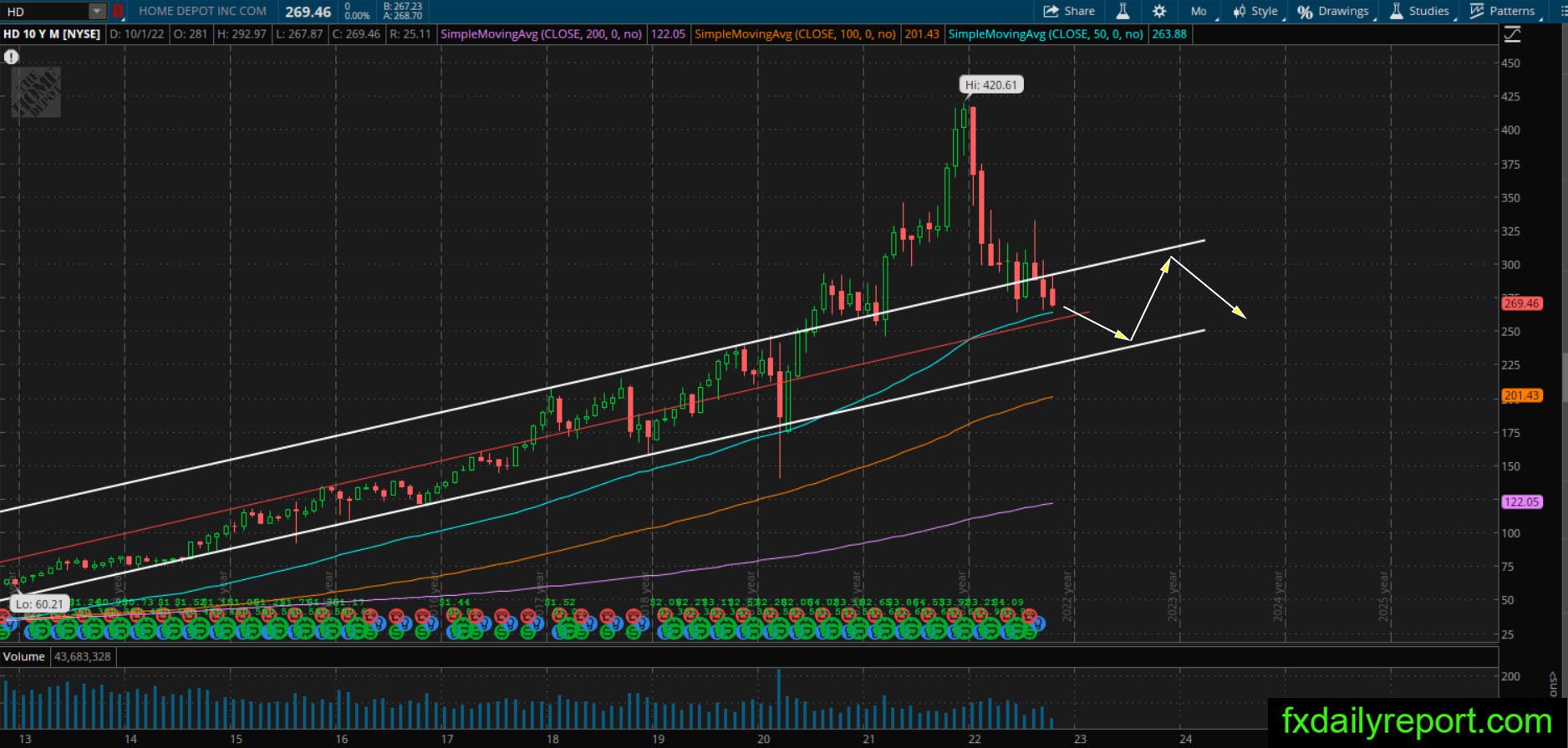1568x748 pixels.
Task: Click the 325 level on price axis
Action: tap(1511, 232)
